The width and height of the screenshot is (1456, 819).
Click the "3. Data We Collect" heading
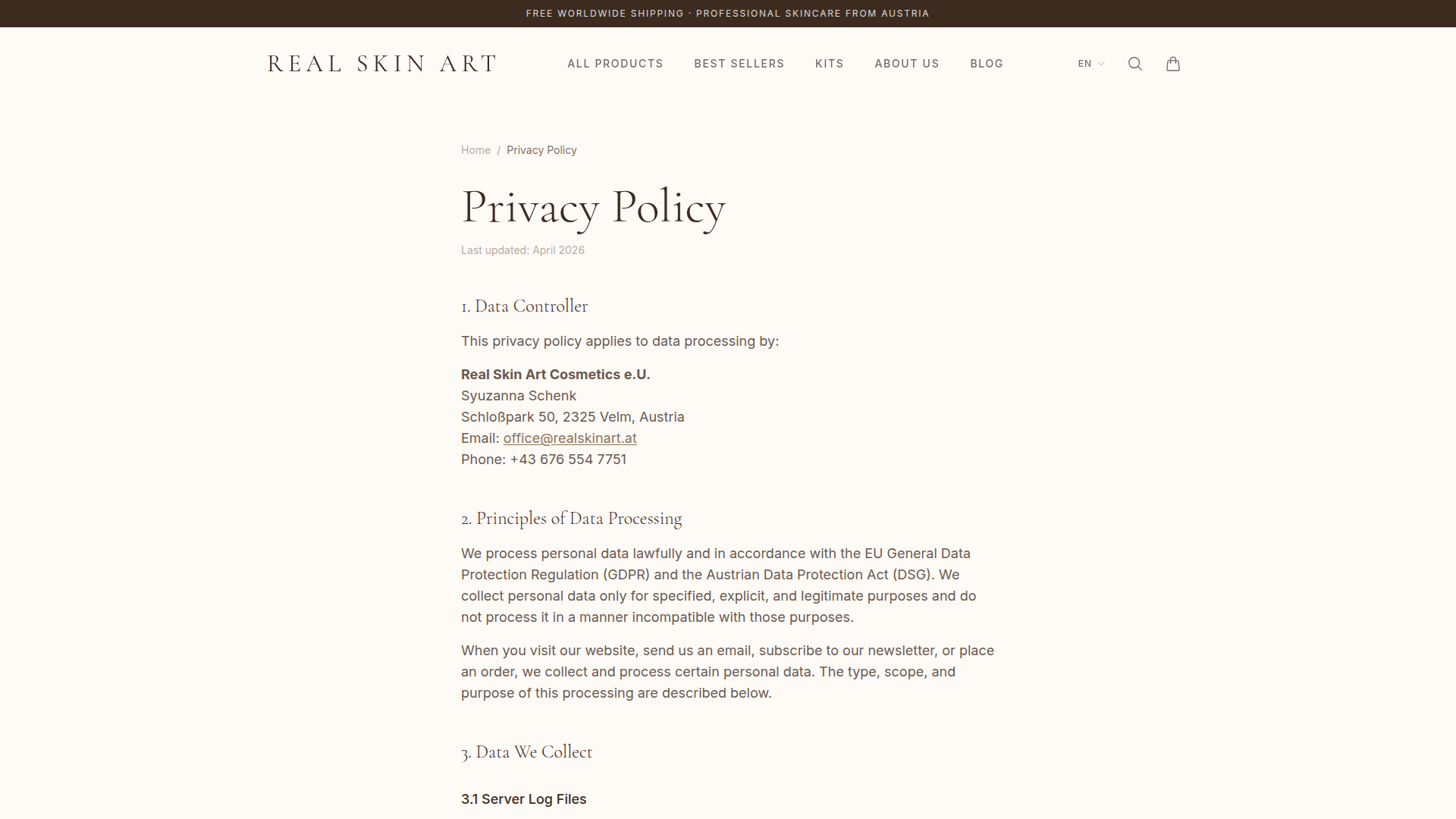point(526,752)
